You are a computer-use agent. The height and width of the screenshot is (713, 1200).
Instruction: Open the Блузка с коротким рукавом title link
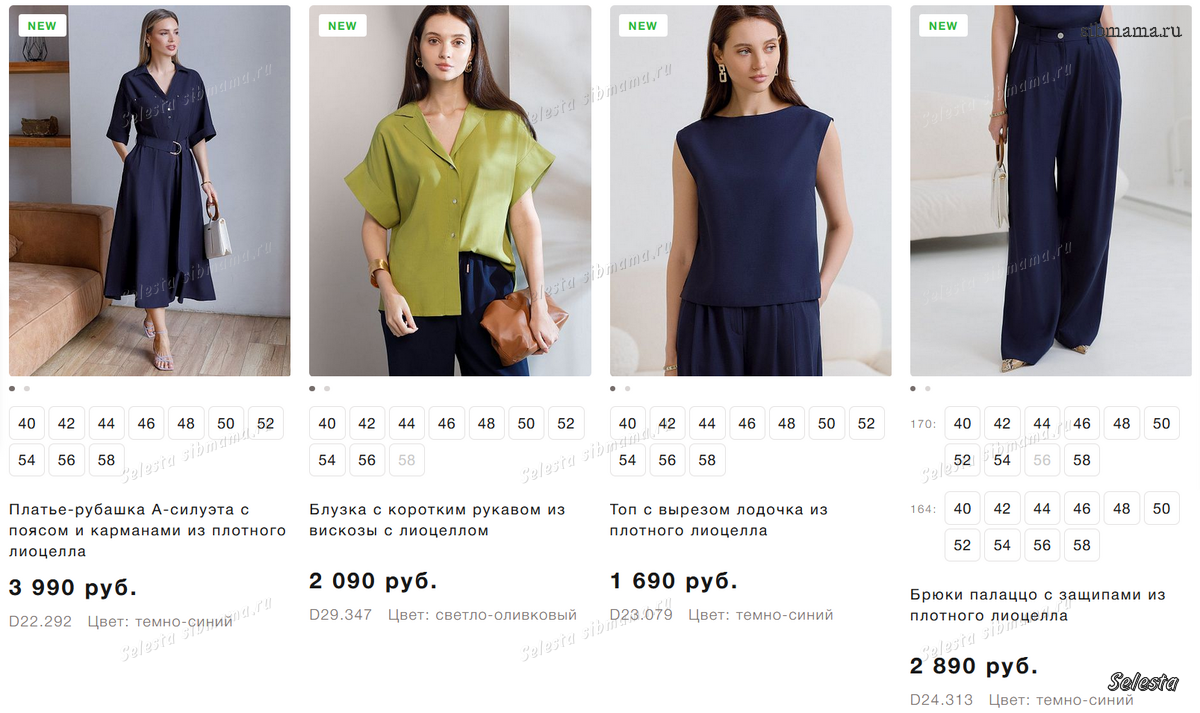(437, 520)
